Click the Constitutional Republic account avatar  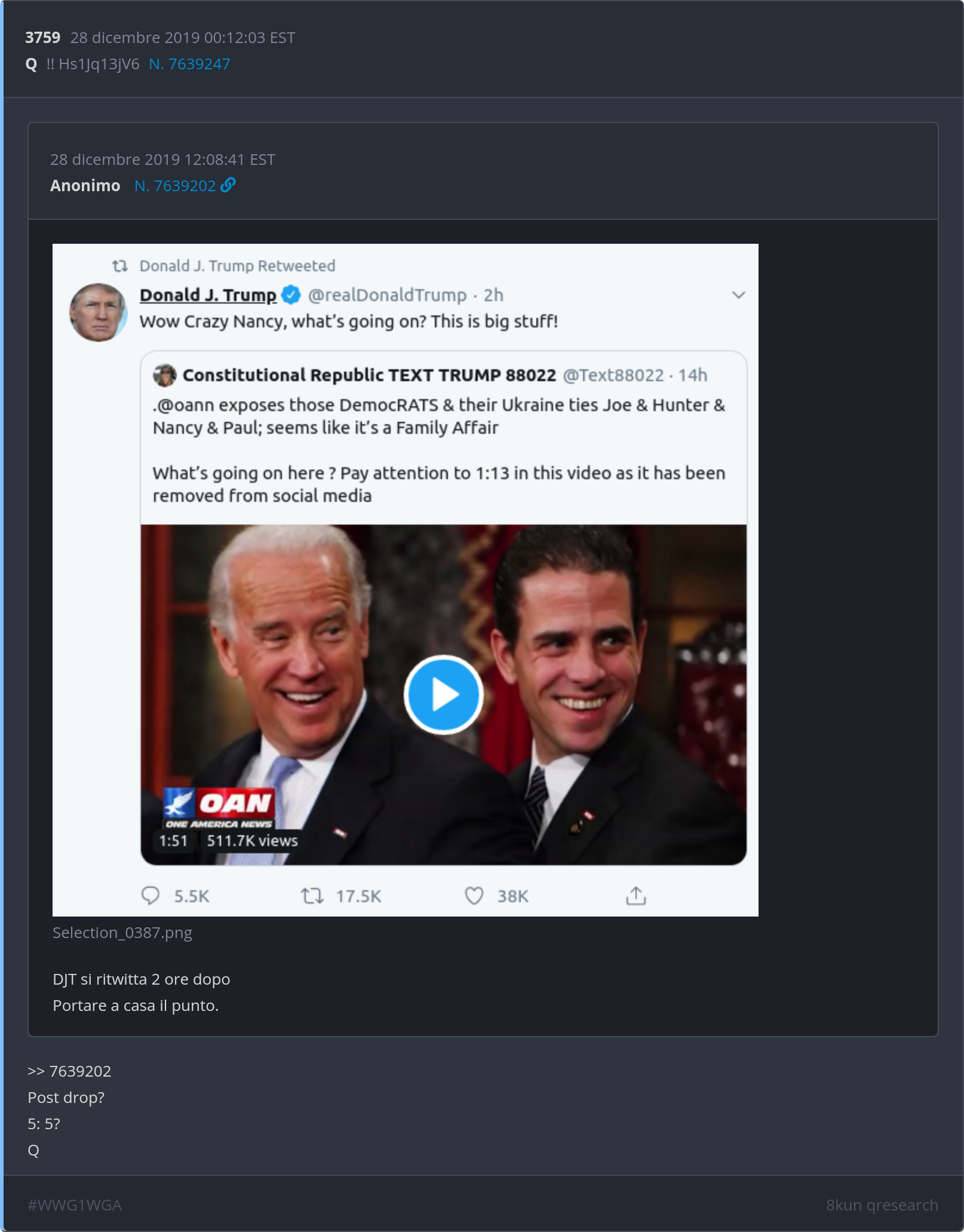tap(165, 375)
